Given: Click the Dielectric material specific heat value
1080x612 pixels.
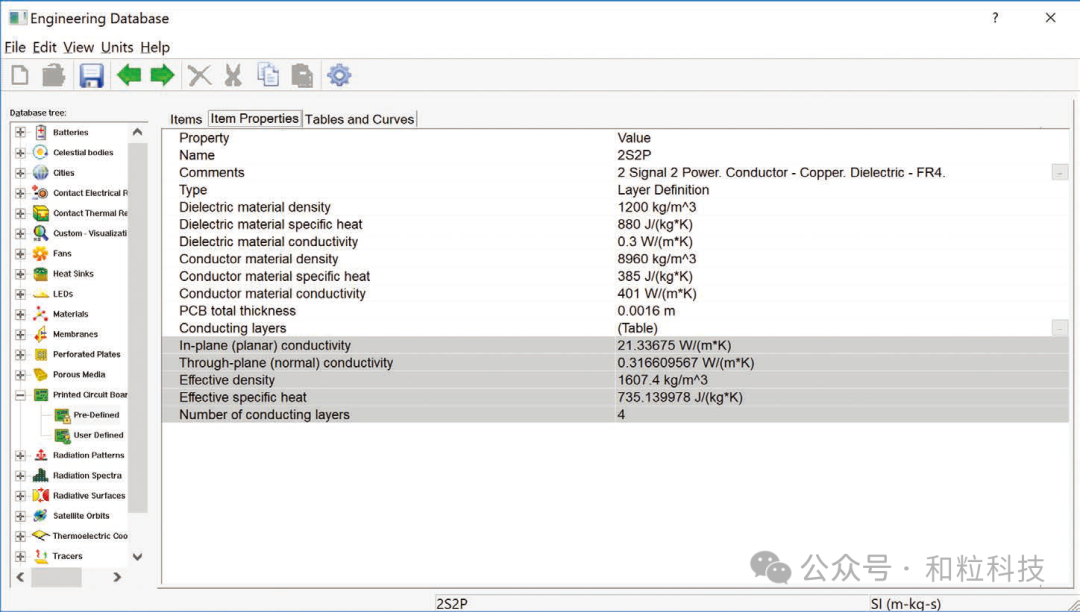Looking at the screenshot, I should point(655,224).
